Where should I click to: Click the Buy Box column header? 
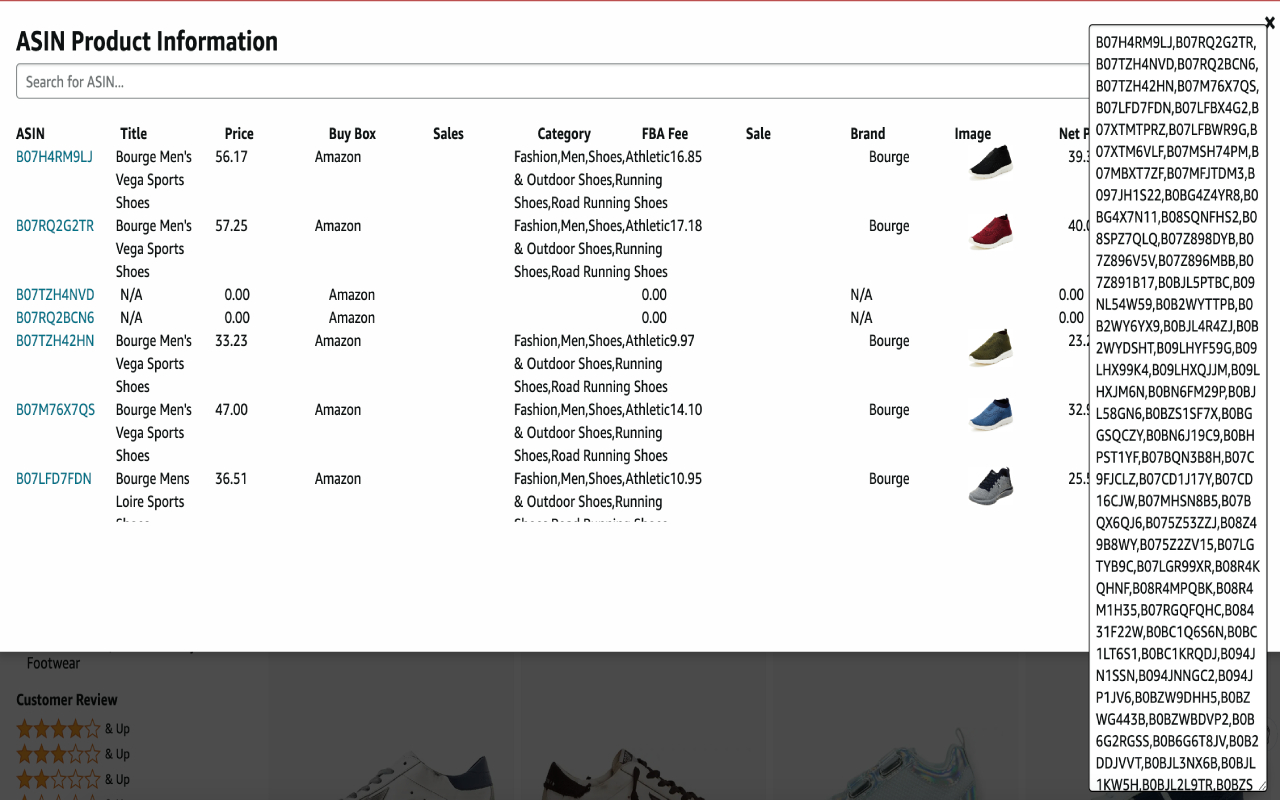click(x=352, y=134)
